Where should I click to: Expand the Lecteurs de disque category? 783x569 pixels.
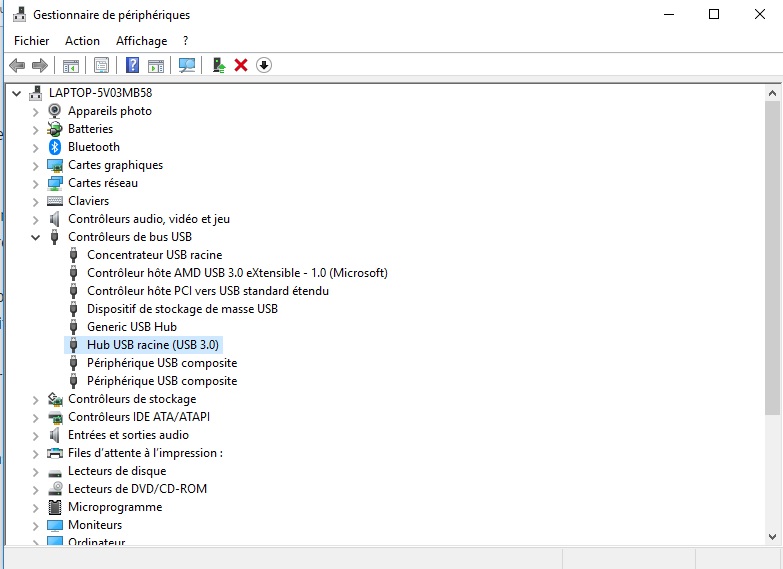(x=36, y=471)
